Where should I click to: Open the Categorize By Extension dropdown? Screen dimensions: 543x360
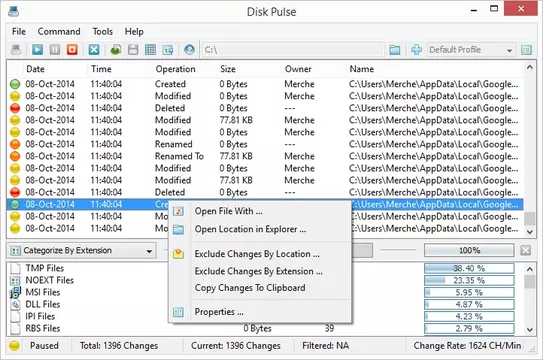(81, 251)
